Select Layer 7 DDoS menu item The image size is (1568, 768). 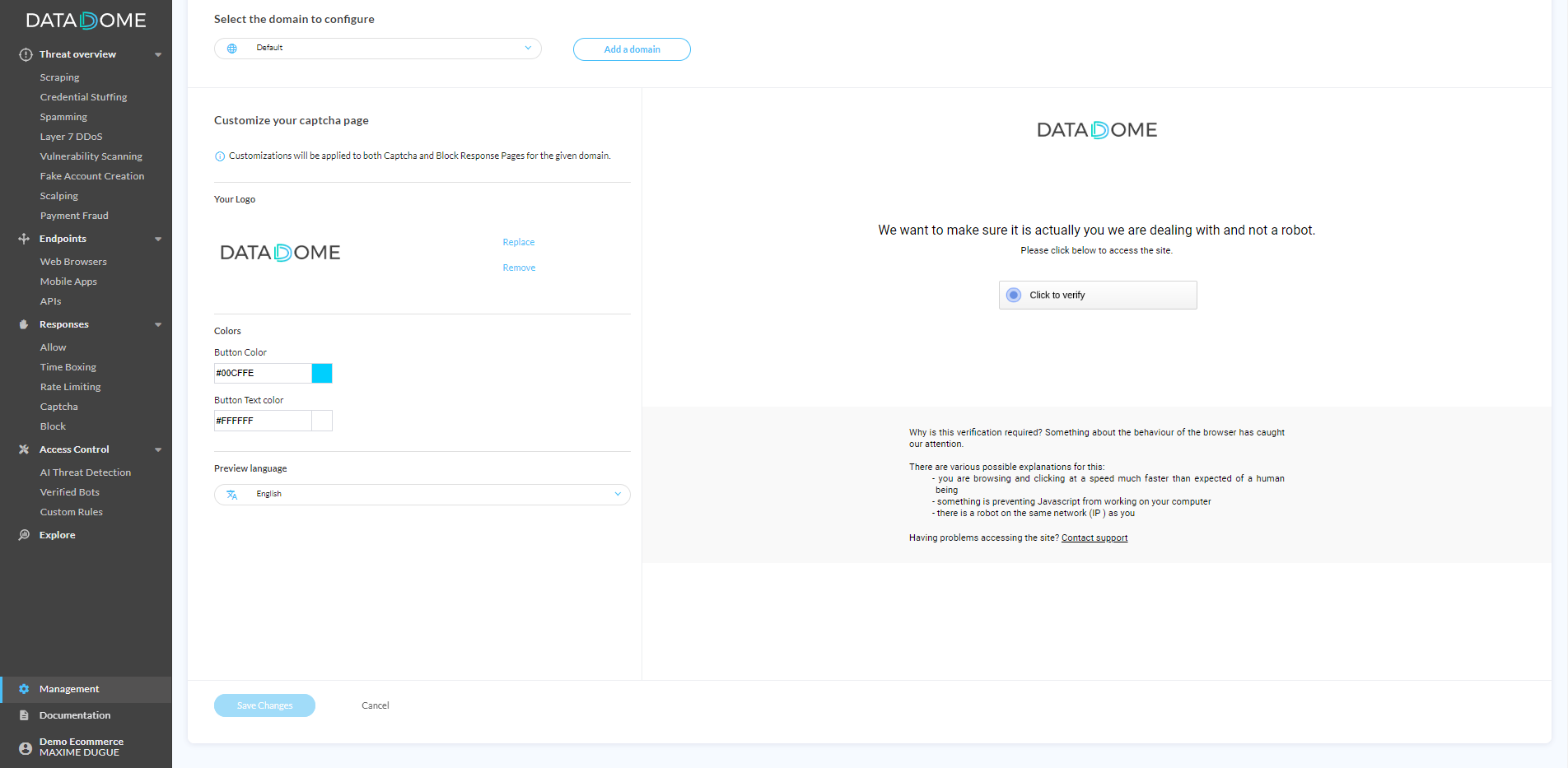[x=72, y=137]
